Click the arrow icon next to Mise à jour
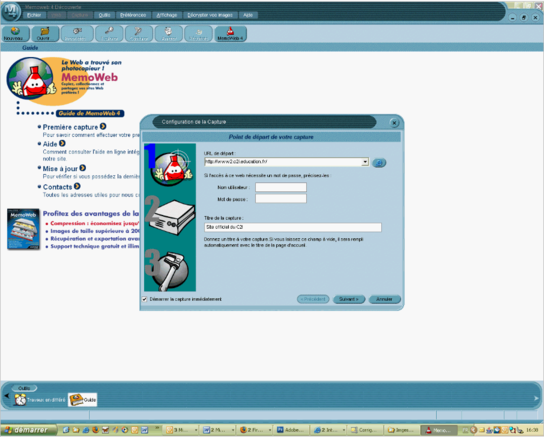The width and height of the screenshot is (544, 437). (83, 168)
